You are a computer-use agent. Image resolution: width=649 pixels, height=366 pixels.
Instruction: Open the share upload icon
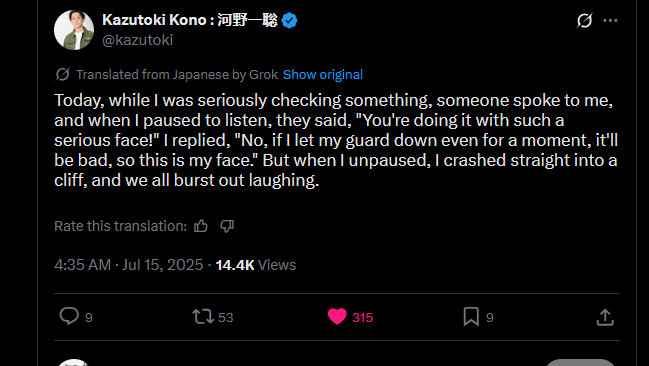[x=605, y=317]
